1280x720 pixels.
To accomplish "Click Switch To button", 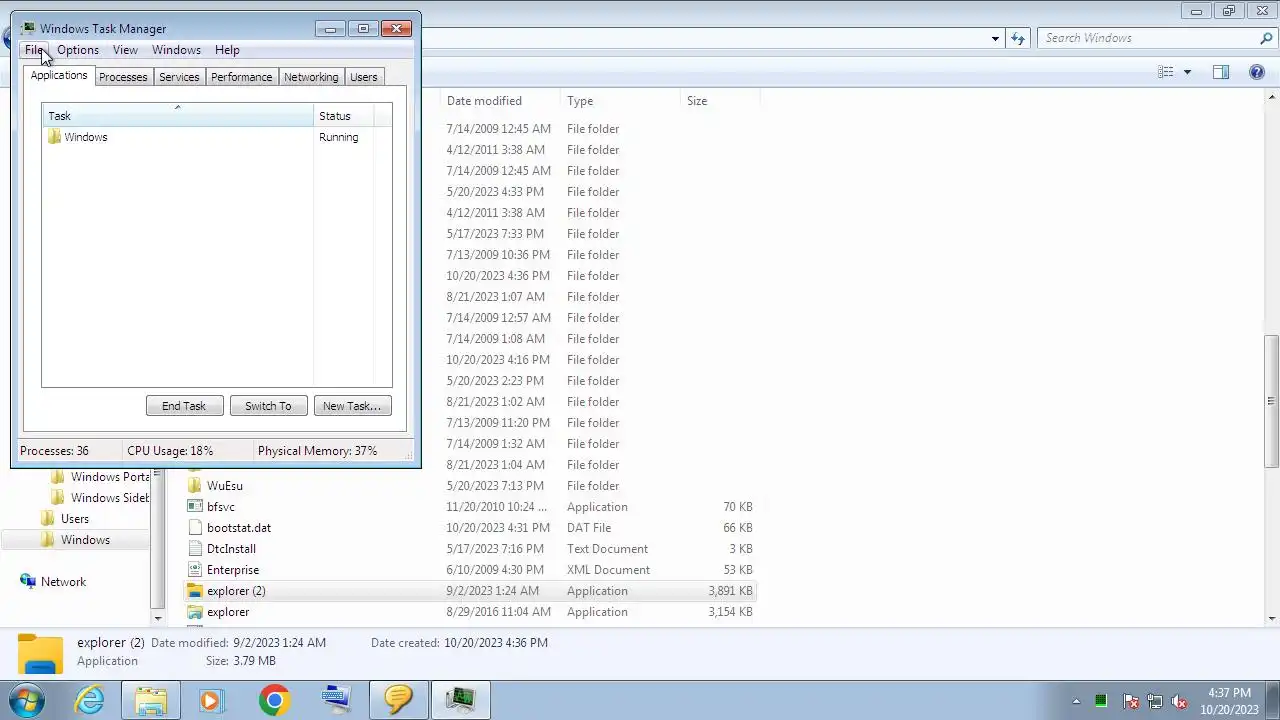I will point(268,406).
